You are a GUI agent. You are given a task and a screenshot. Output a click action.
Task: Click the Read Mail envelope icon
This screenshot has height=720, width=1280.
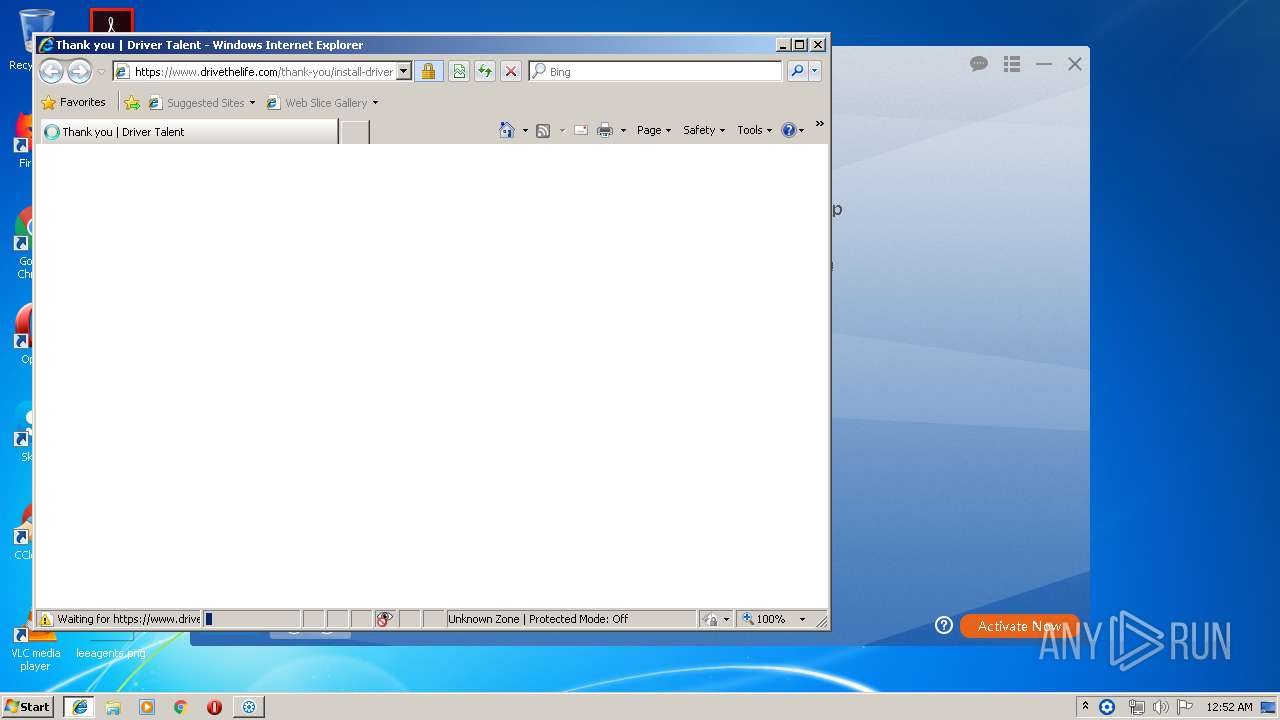coord(581,131)
